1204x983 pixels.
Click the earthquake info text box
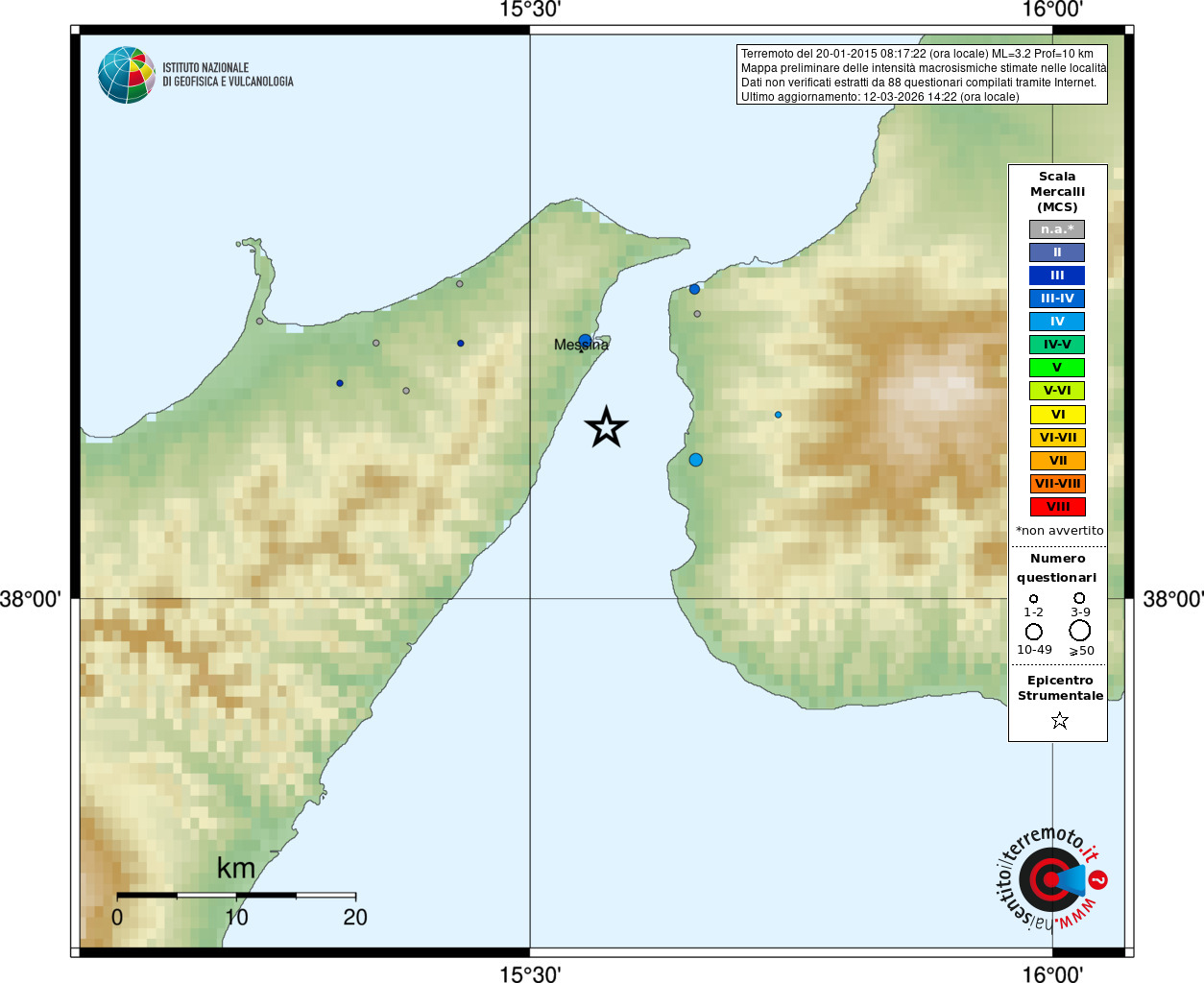click(x=922, y=75)
